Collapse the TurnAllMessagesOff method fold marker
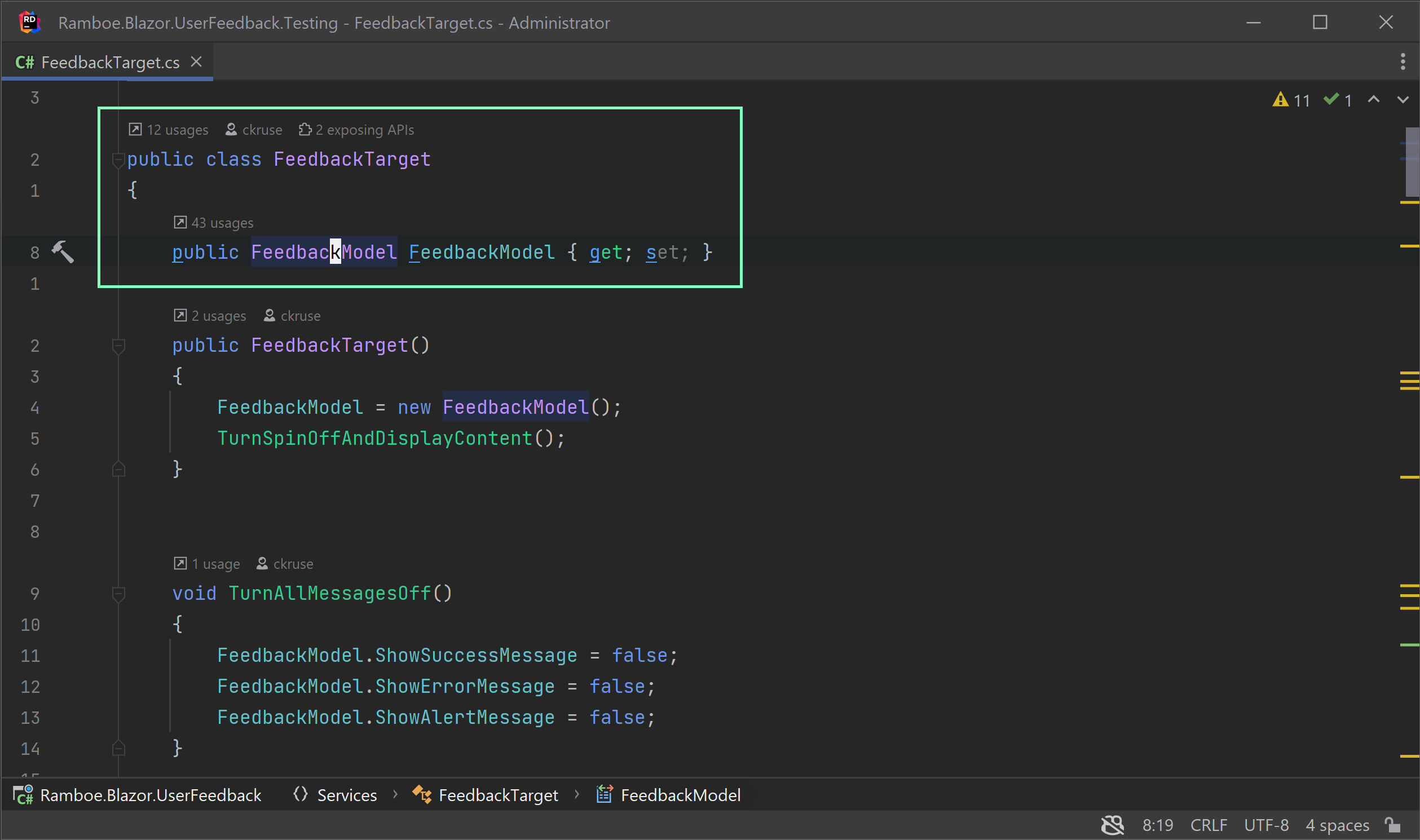This screenshot has height=840, width=1420. (x=118, y=594)
